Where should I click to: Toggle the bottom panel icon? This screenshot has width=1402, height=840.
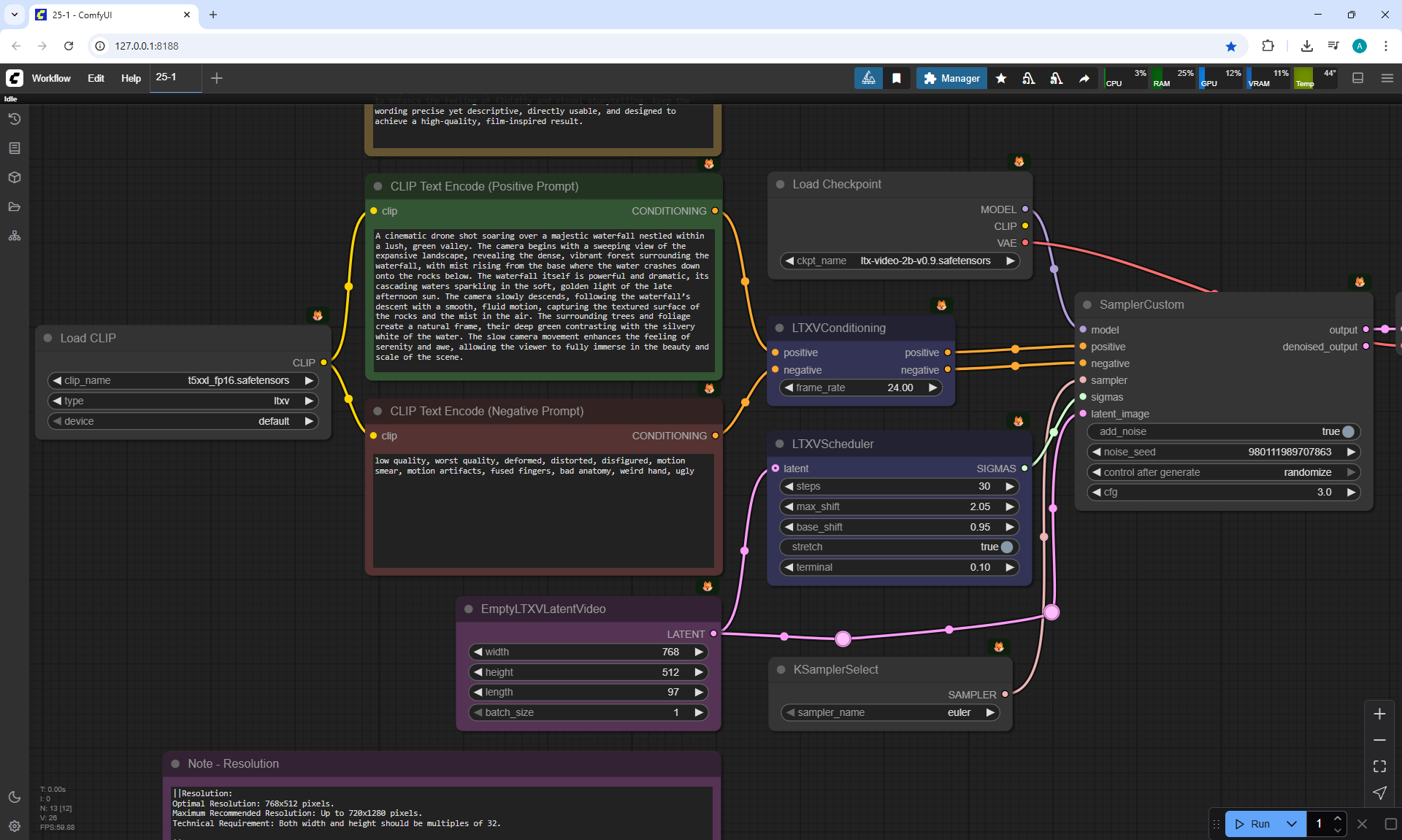1357,78
